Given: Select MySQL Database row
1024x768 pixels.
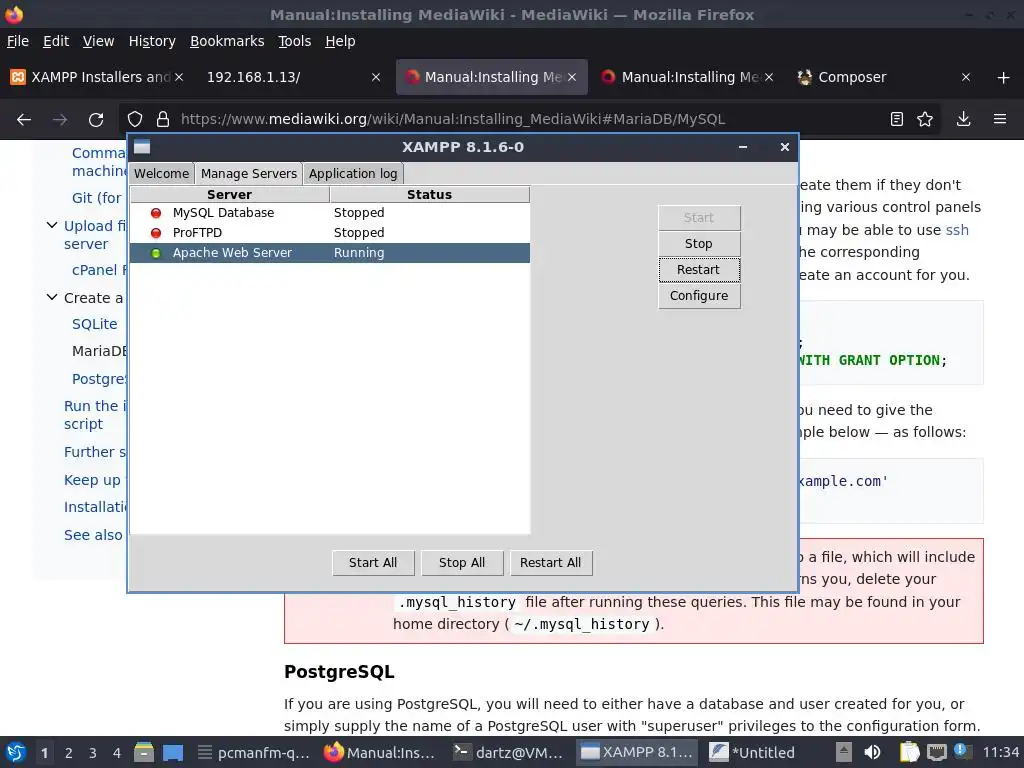Looking at the screenshot, I should pyautogui.click(x=330, y=213).
